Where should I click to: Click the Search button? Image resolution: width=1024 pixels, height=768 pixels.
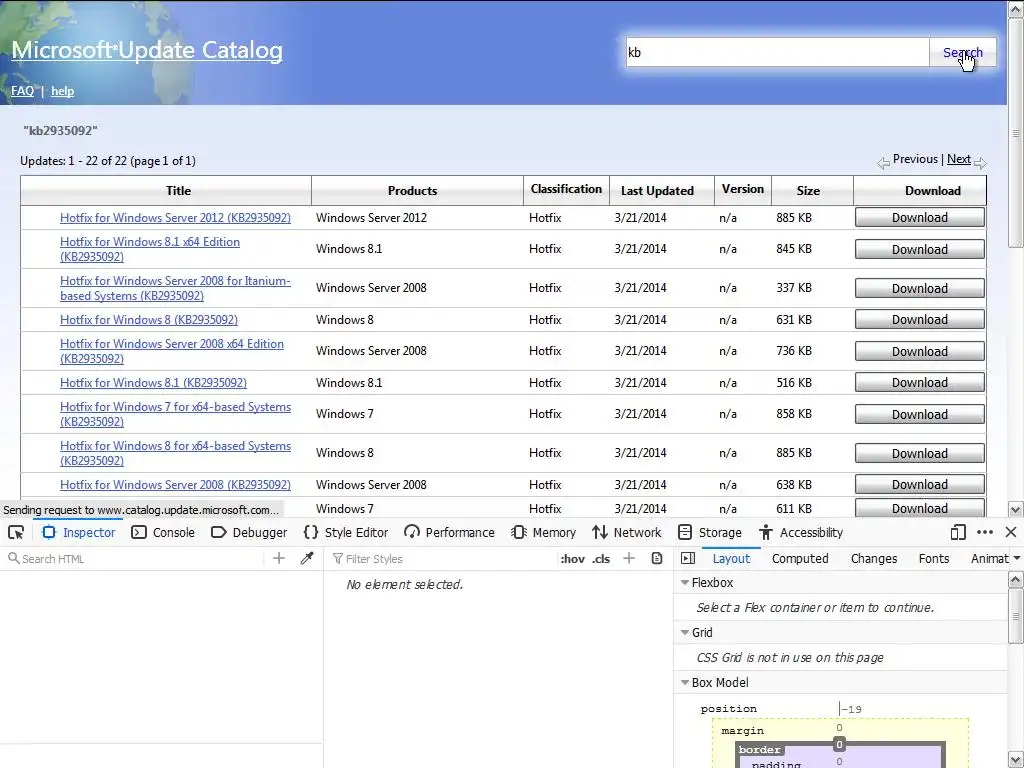pyautogui.click(x=963, y=52)
